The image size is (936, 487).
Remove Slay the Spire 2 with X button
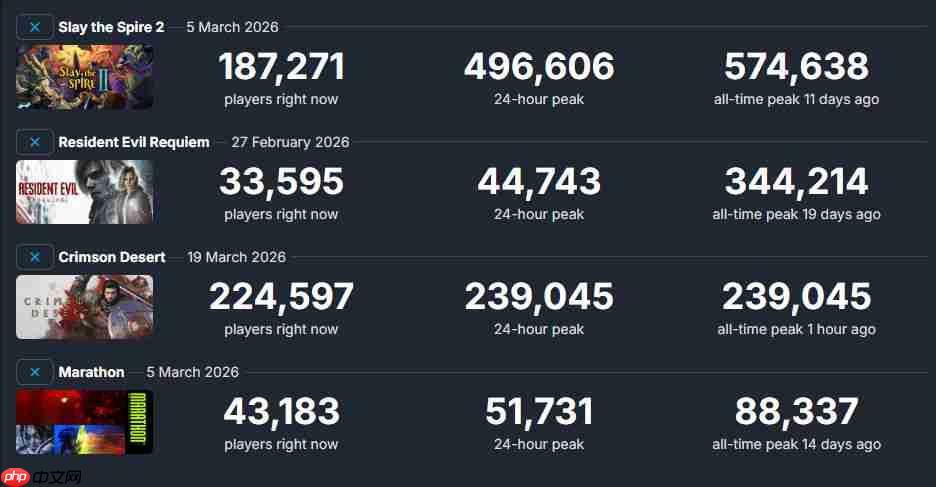35,27
